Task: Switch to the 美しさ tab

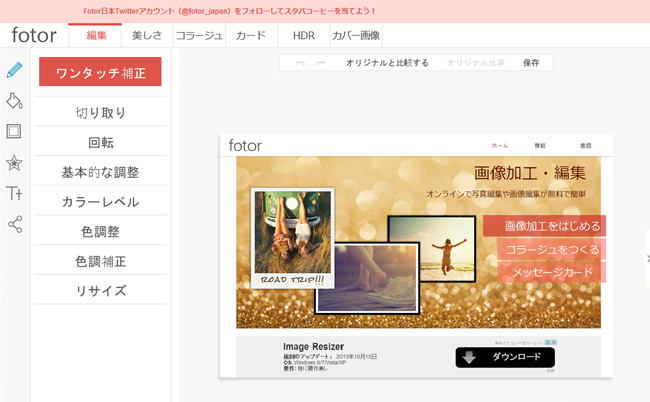Action: click(x=147, y=35)
